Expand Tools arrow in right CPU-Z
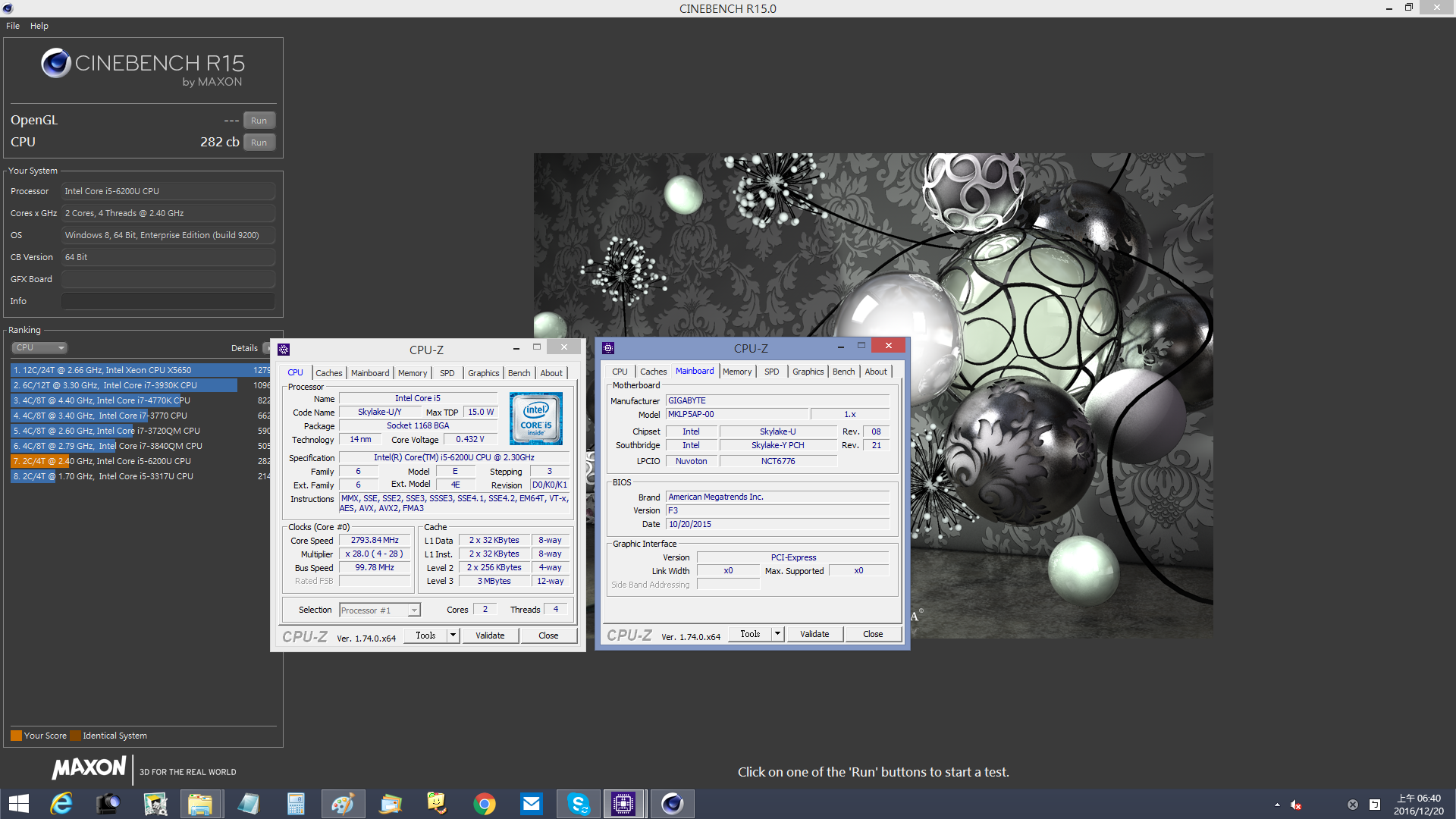Image resolution: width=1456 pixels, height=819 pixels. [x=778, y=634]
